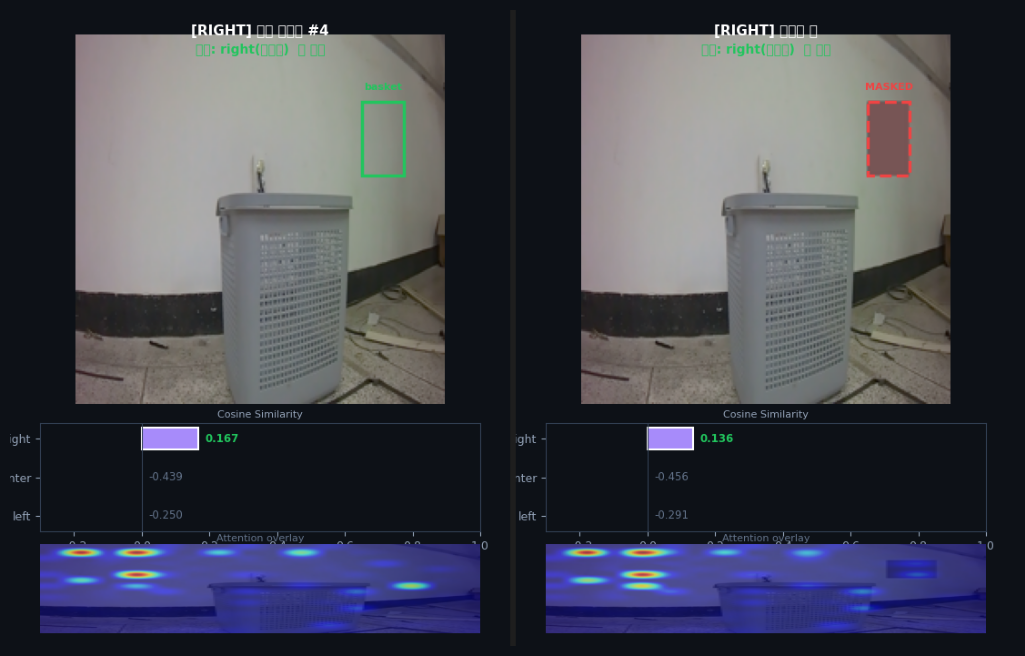This screenshot has height=656, width=1025.
Task: Click left chart's 'Cosine Similarity' heading
Action: pos(260,414)
